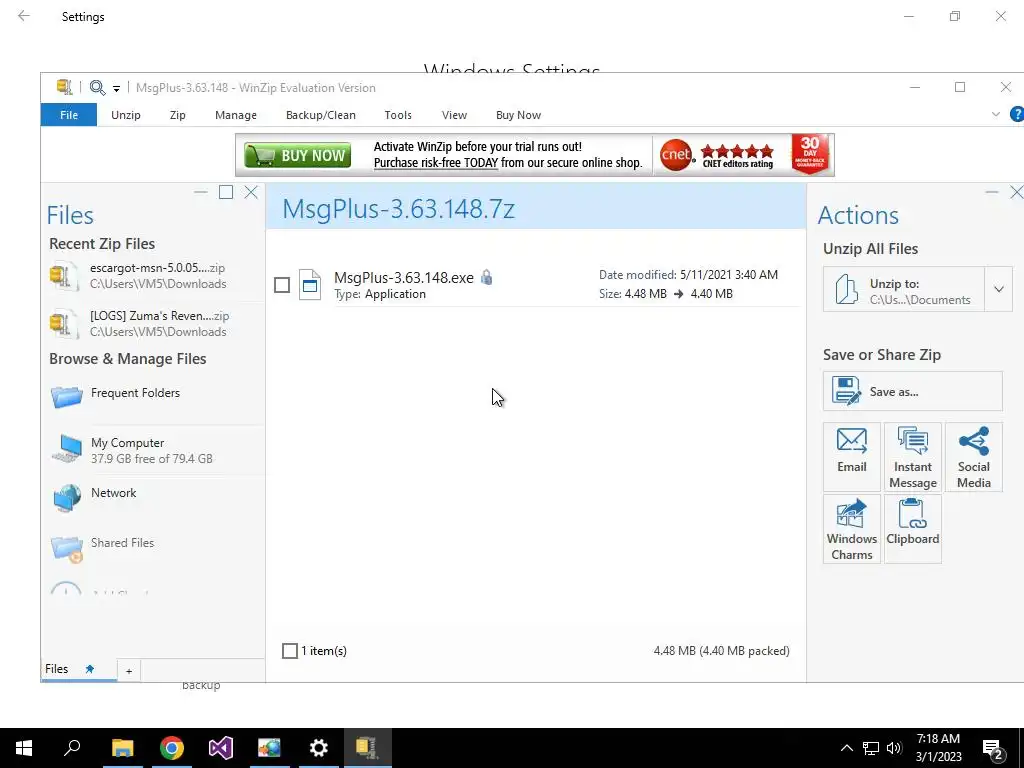Click the zip icon for [LOGS] Zuma's archive
The image size is (1024, 768).
(x=63, y=323)
